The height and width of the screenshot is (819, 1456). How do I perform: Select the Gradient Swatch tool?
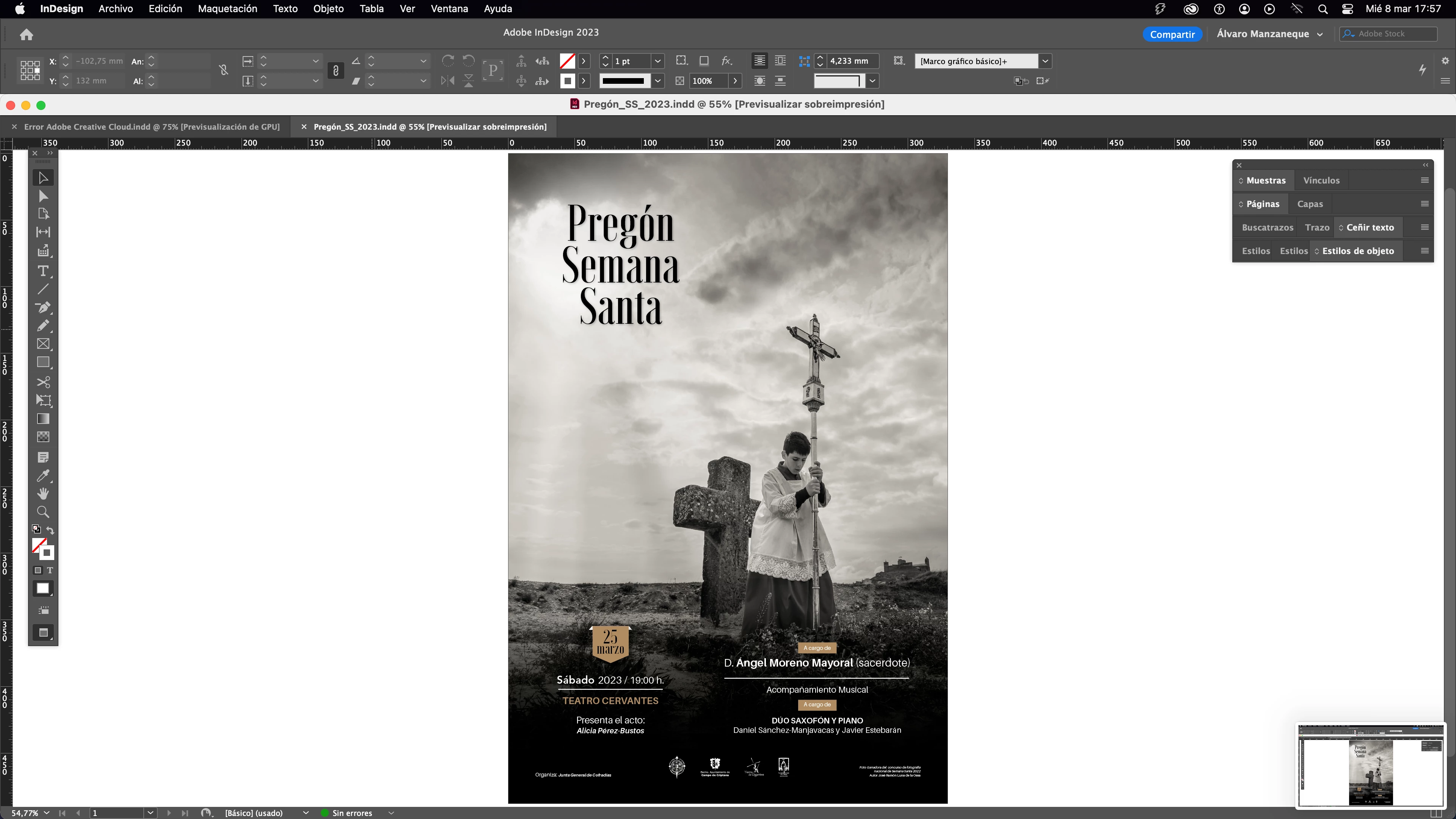pyautogui.click(x=43, y=419)
